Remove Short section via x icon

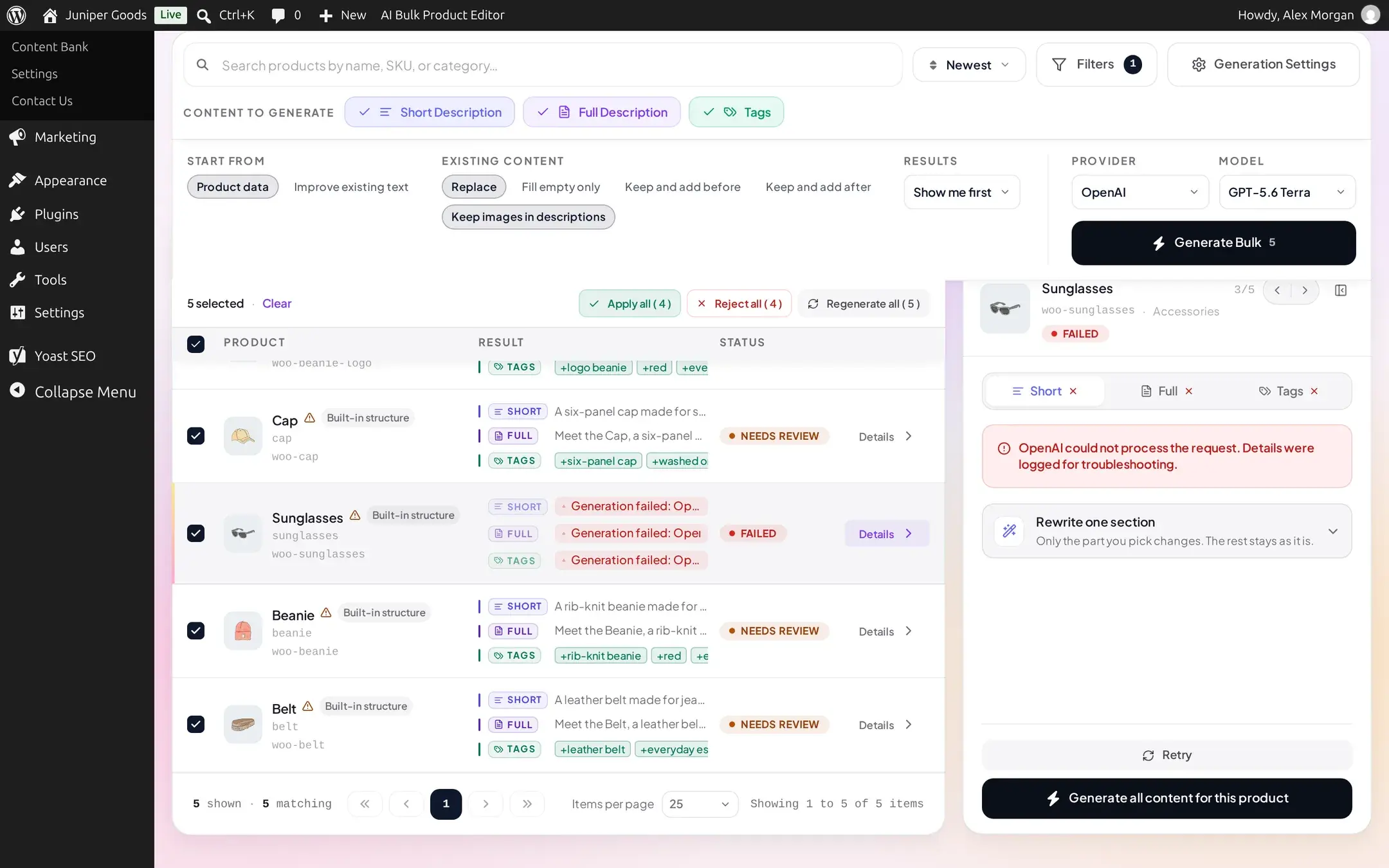(1073, 392)
